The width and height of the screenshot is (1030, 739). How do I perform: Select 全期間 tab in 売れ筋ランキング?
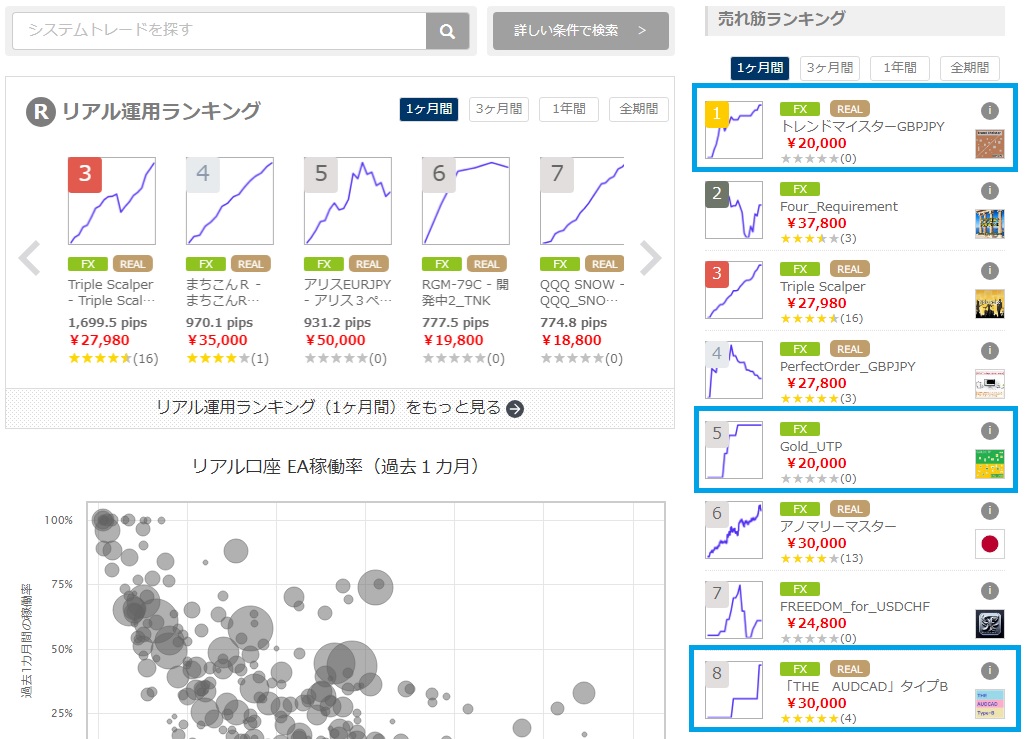click(970, 68)
